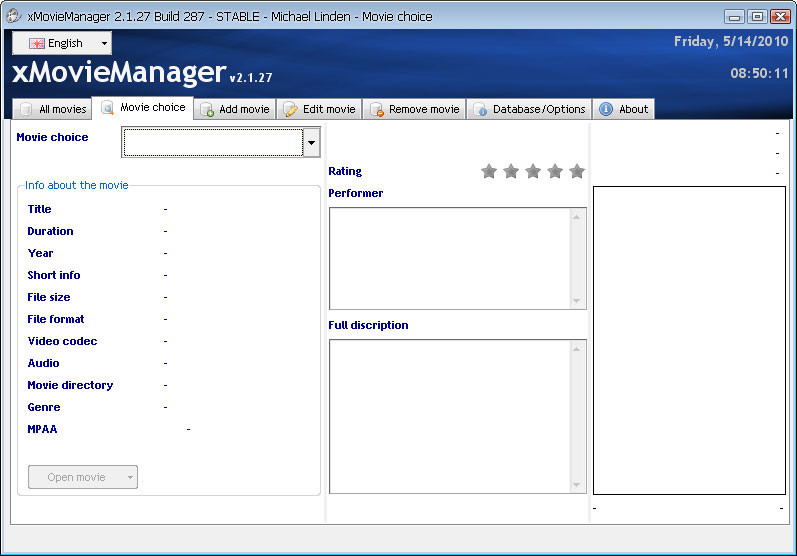
Task: Maximize the xMovieManager window
Action: [x=757, y=16]
